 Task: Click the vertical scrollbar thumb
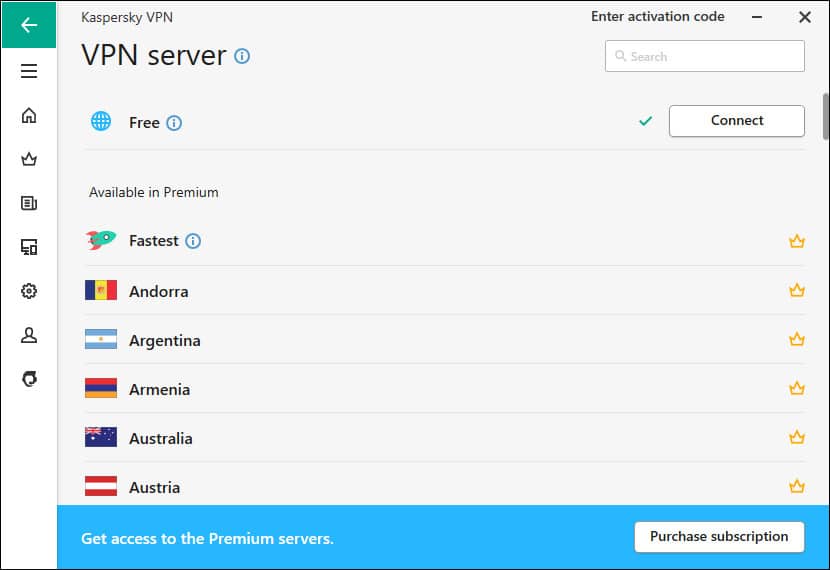[x=826, y=116]
